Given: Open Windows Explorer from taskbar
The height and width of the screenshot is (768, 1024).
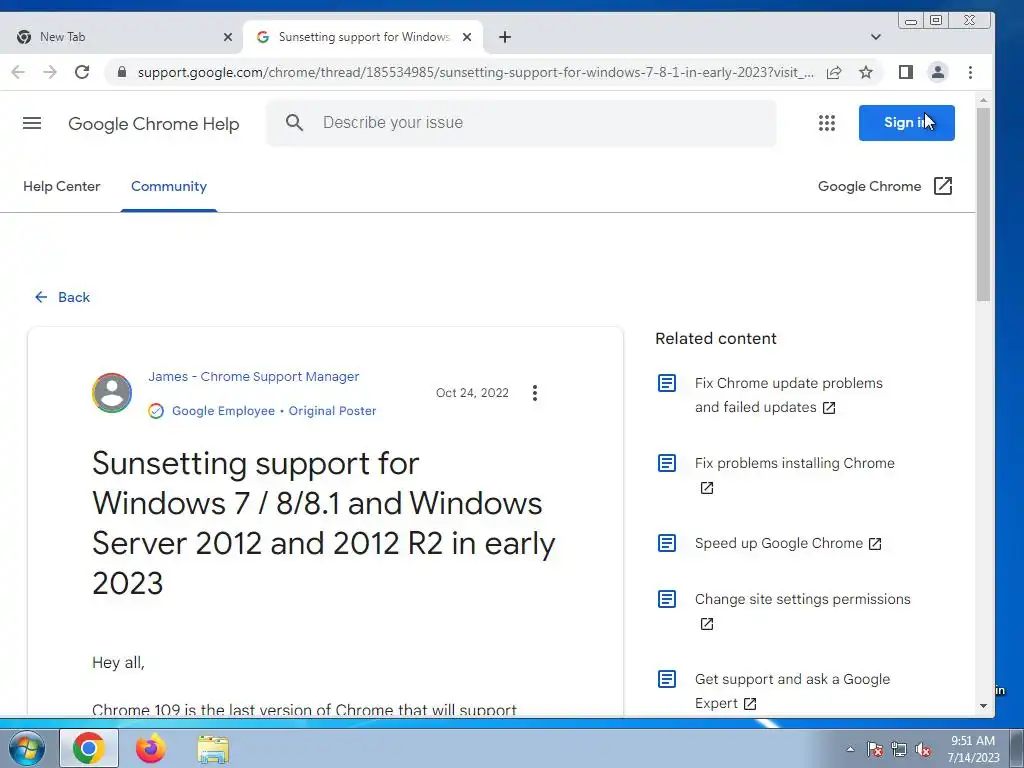Looking at the screenshot, I should tap(213, 749).
